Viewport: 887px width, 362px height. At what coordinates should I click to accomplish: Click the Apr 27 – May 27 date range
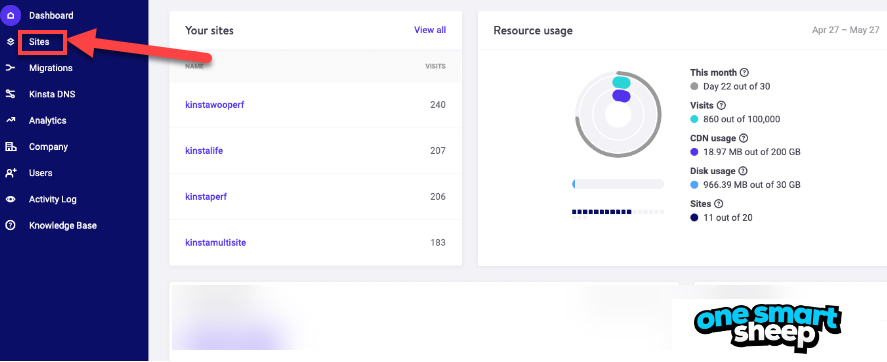(846, 31)
